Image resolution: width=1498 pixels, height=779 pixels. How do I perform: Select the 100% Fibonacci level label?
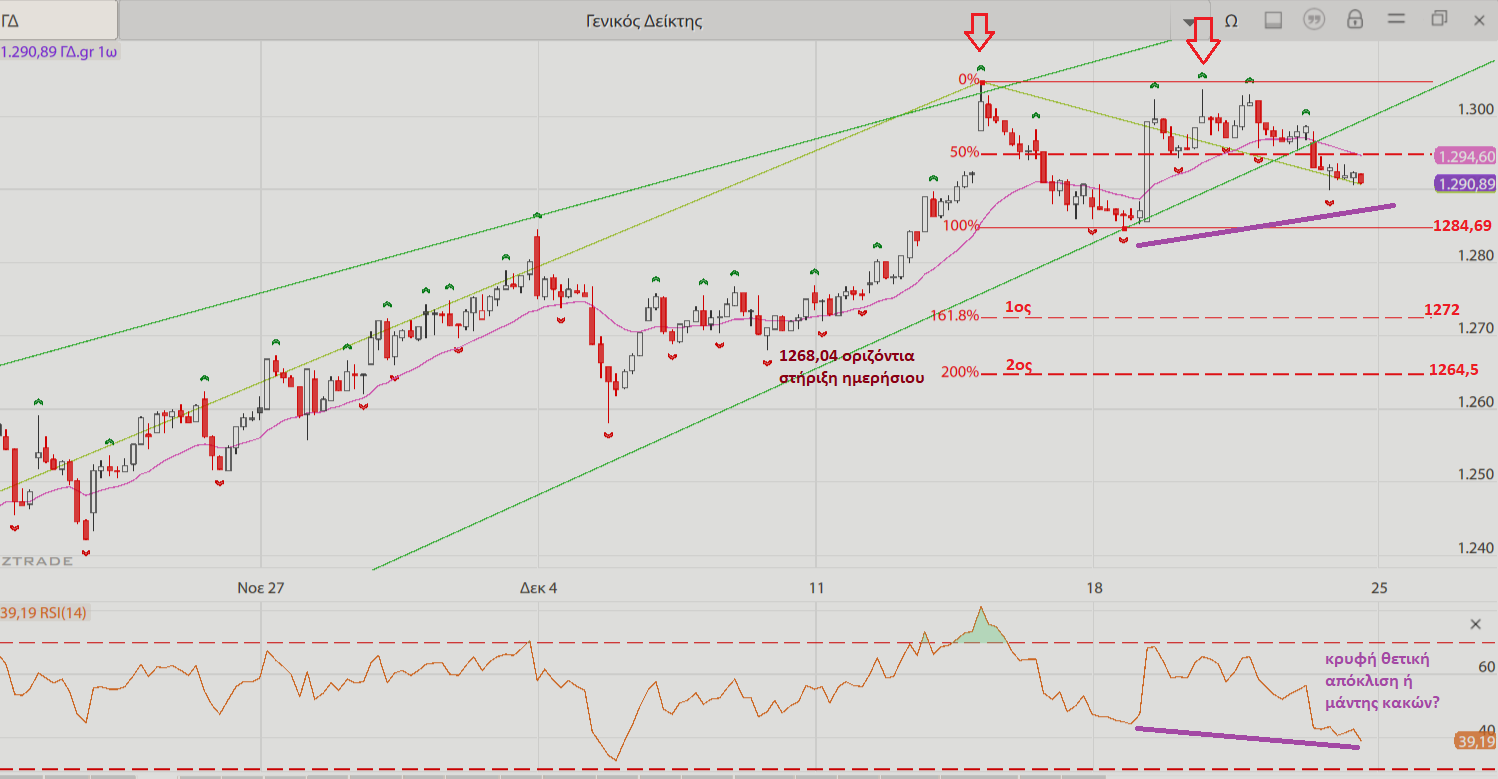point(961,226)
